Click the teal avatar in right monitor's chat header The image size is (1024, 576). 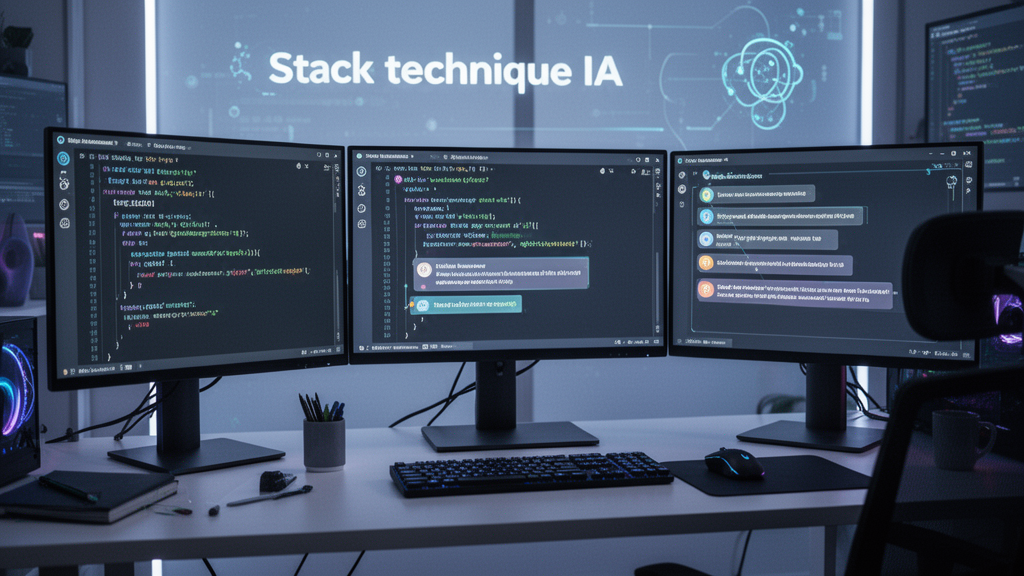pos(706,175)
